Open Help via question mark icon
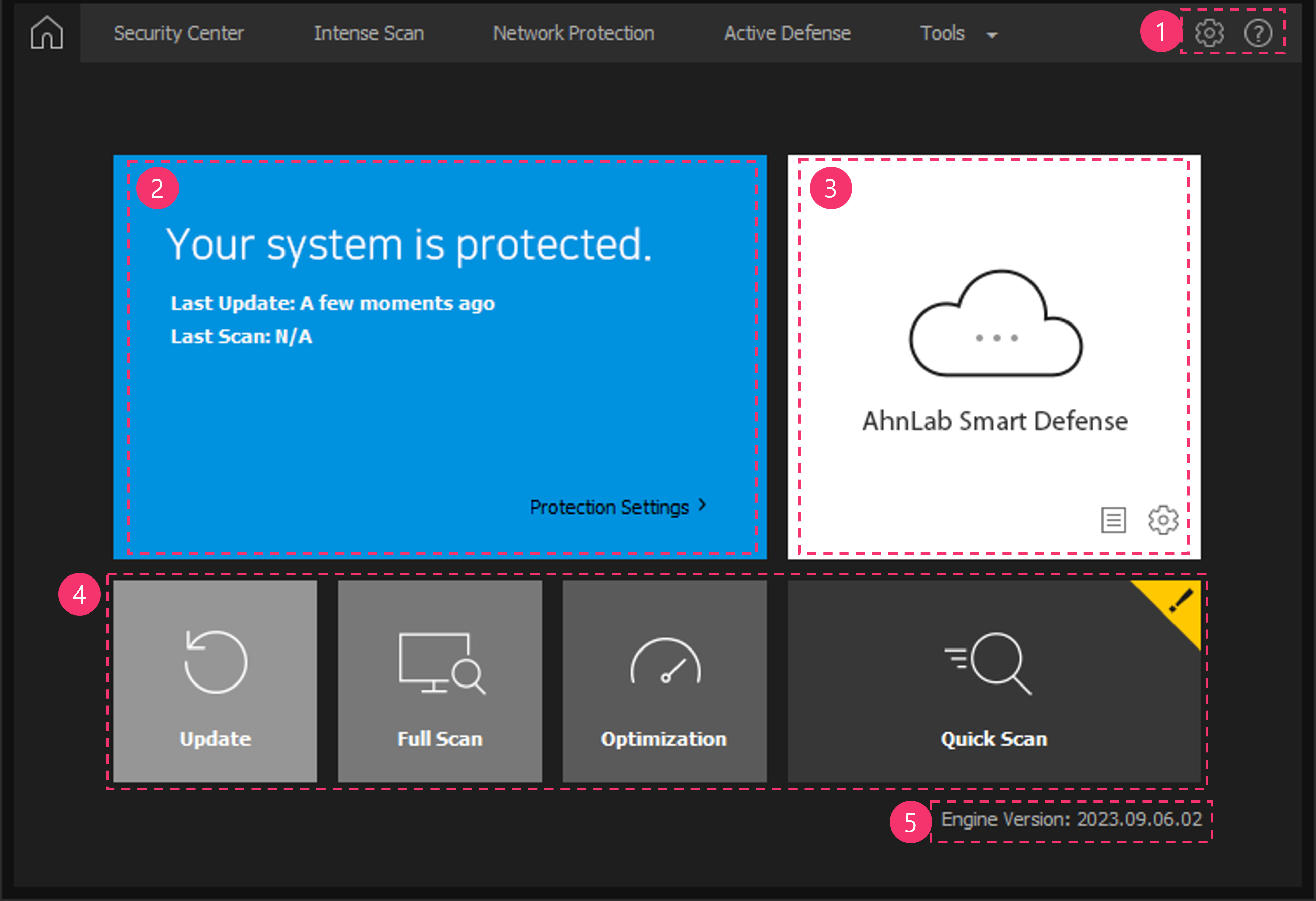Screen dimensions: 1316x901 [x=1258, y=33]
